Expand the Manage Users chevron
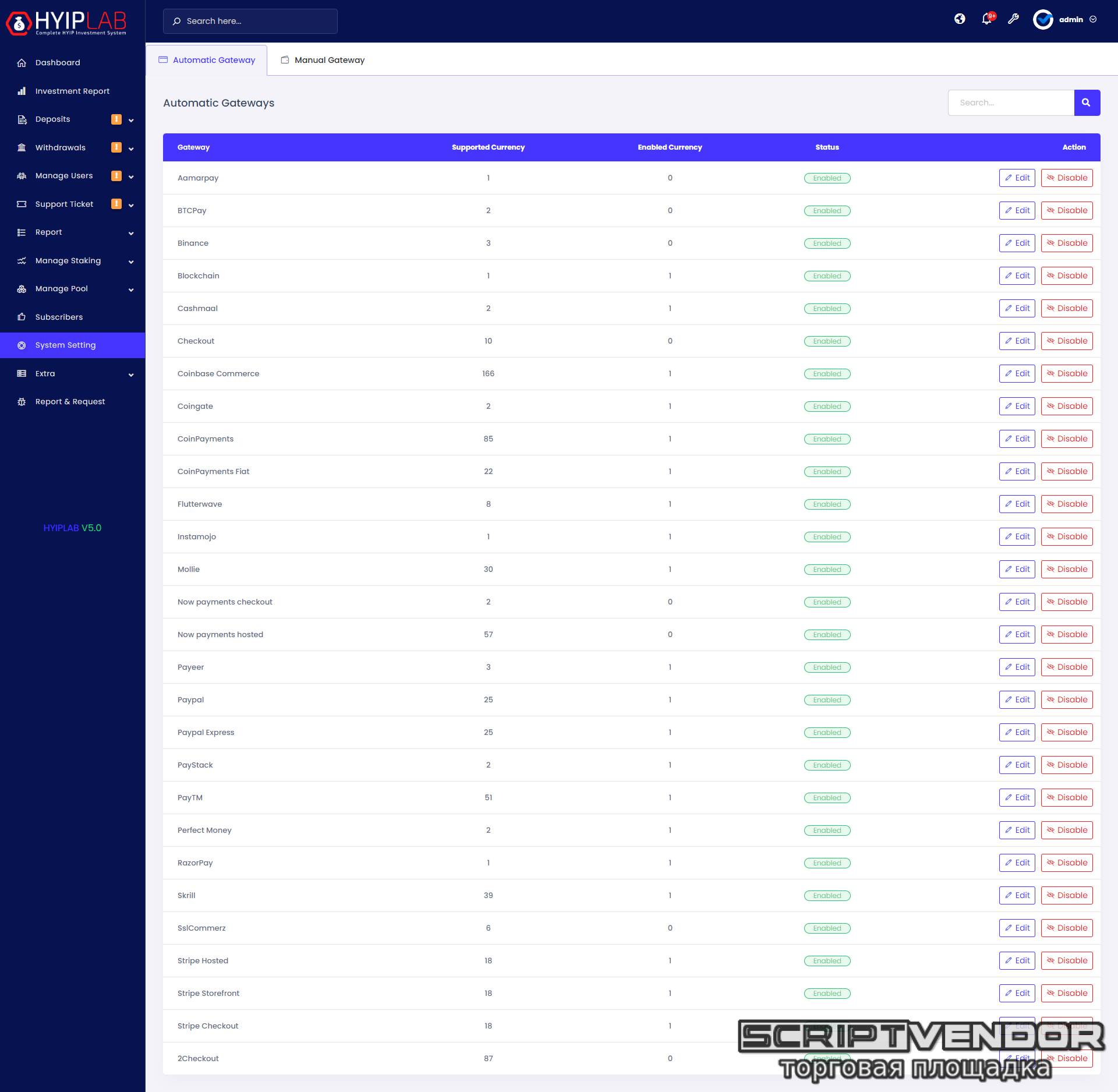Screen dimensions: 1118x1092 [131, 177]
